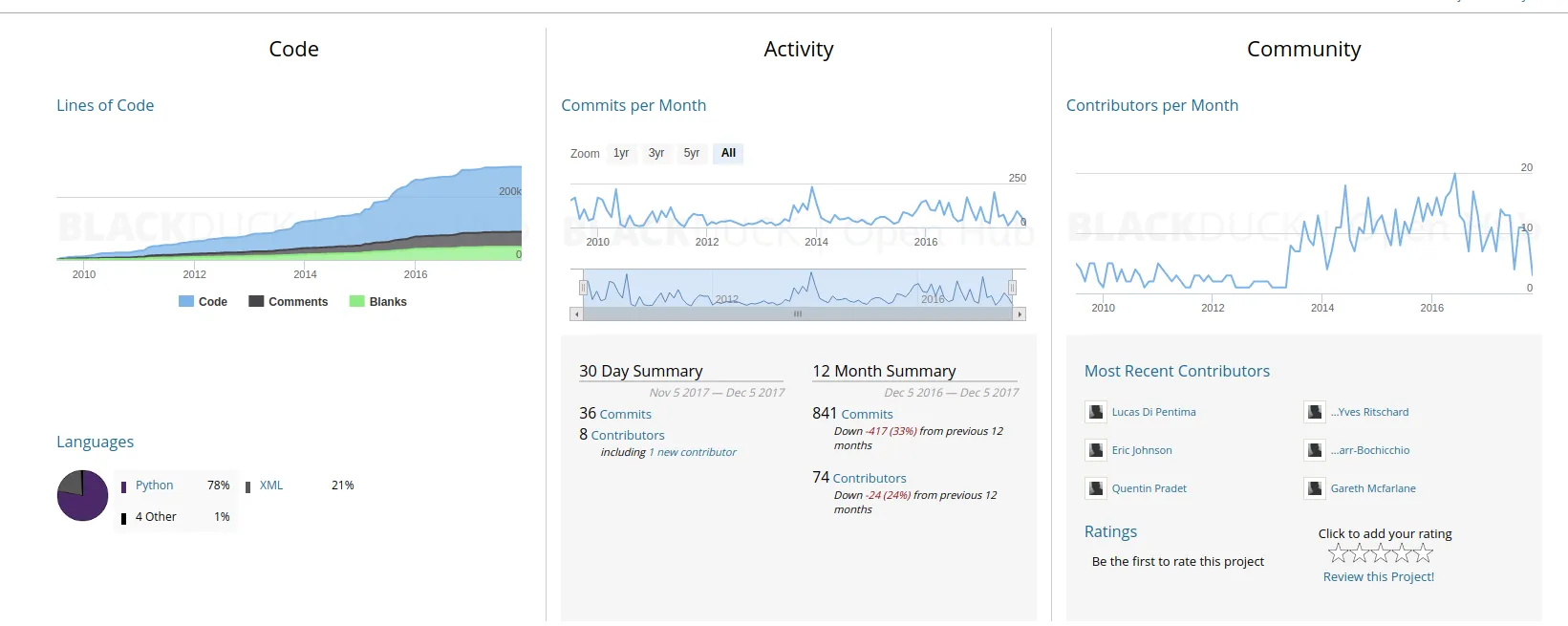Click the left range handle of the commits navigator
The image size is (1568, 626).
pos(583,287)
